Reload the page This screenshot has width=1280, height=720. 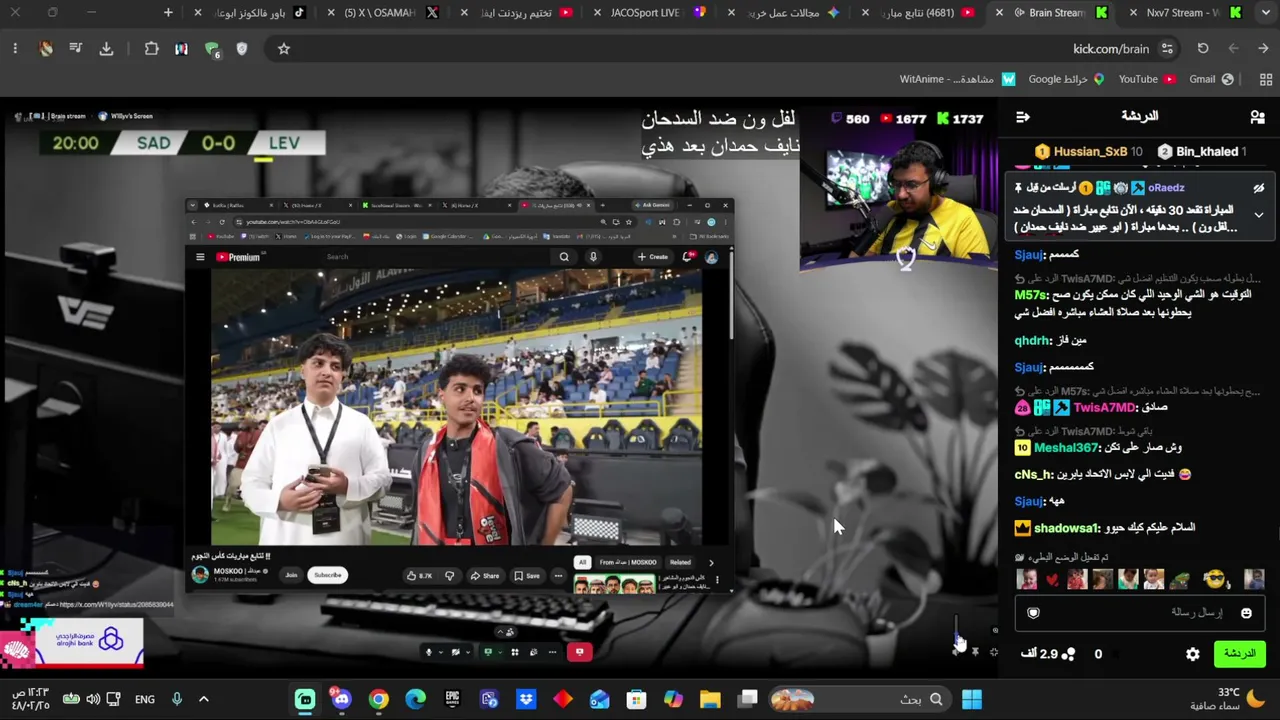point(1203,48)
